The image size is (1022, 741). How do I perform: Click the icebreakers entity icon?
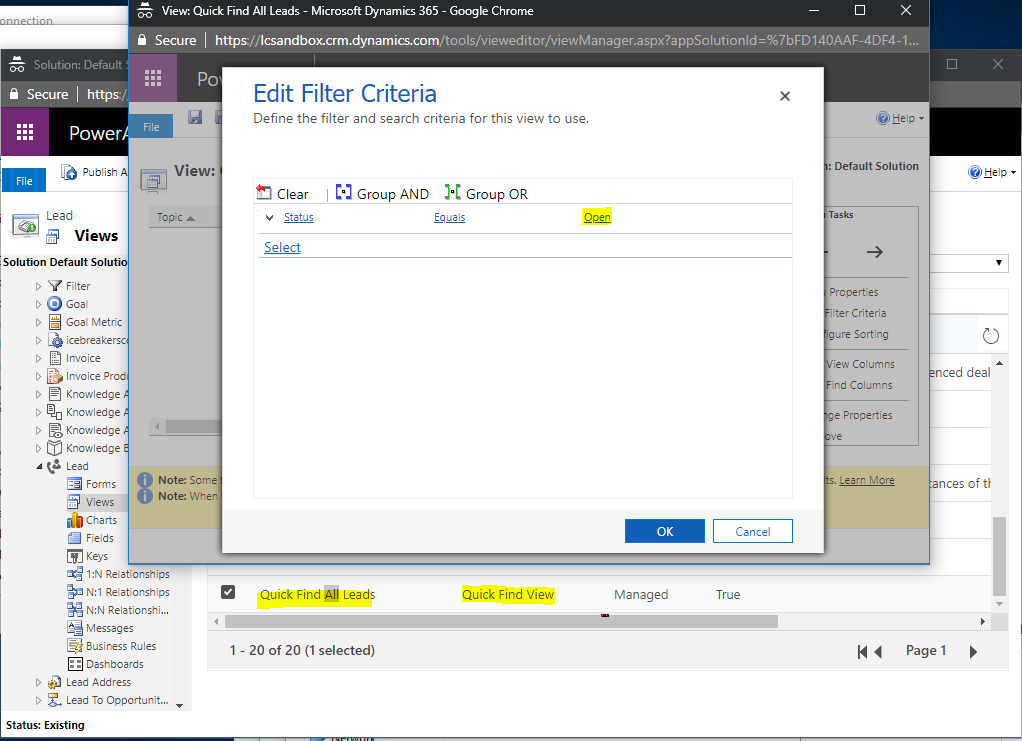click(56, 340)
